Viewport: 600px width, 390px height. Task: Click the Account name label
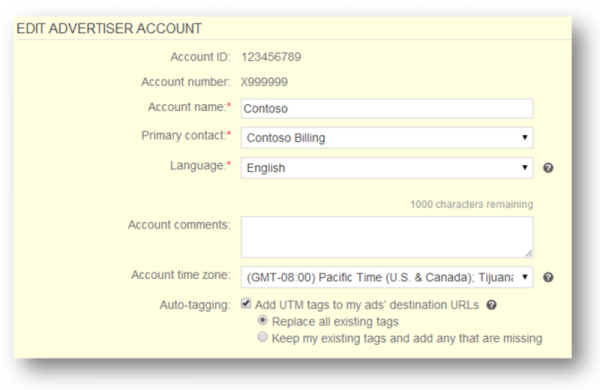coord(189,107)
